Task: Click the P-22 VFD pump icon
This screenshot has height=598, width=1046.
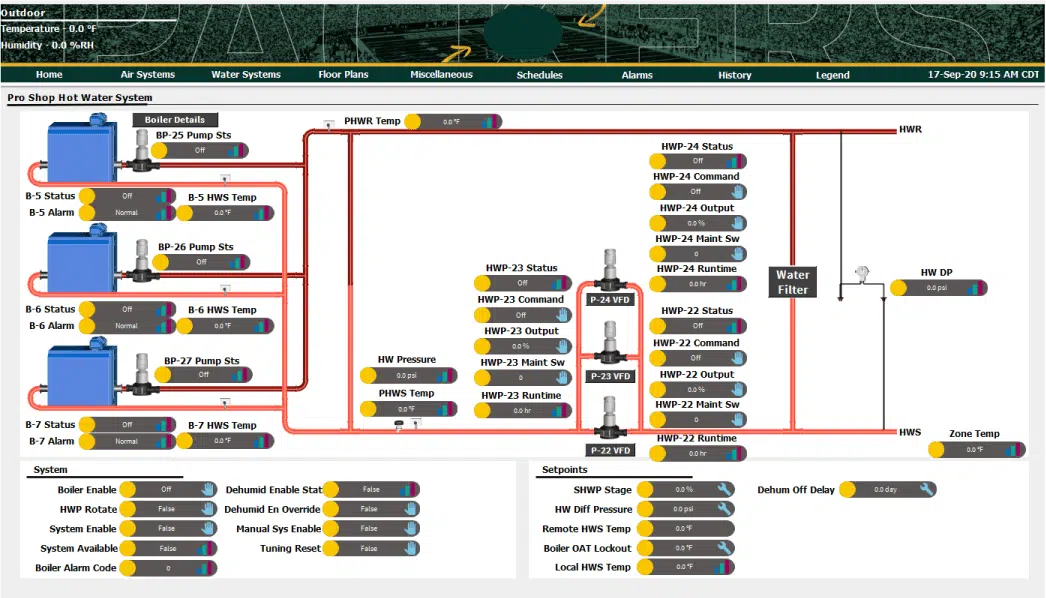Action: (610, 418)
